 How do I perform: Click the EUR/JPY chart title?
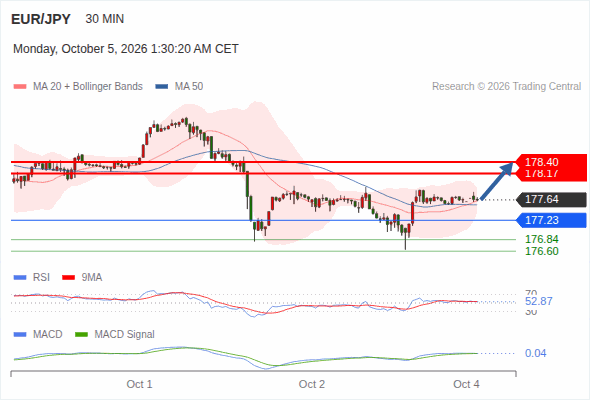41,19
